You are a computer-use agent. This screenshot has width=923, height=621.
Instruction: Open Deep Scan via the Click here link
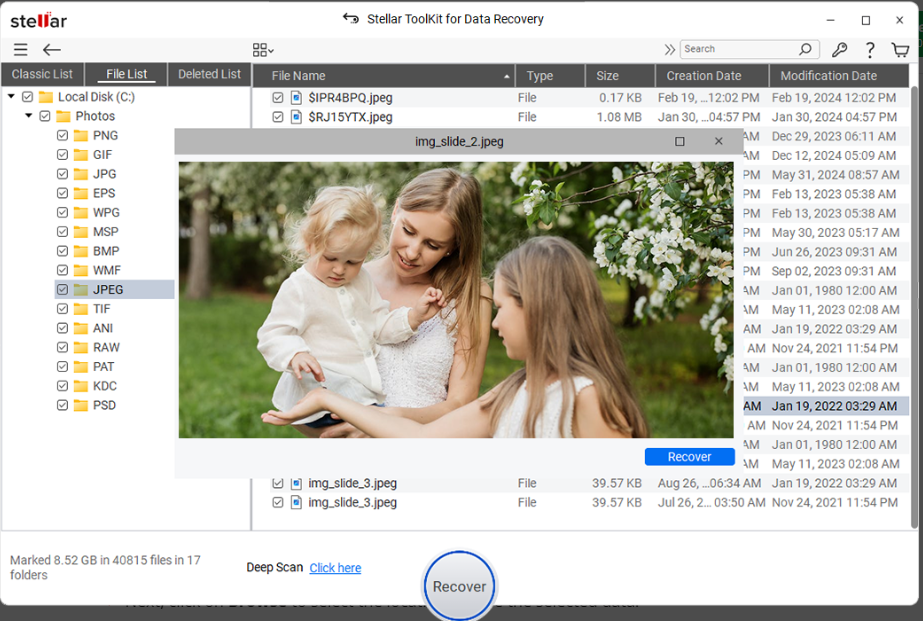[335, 567]
